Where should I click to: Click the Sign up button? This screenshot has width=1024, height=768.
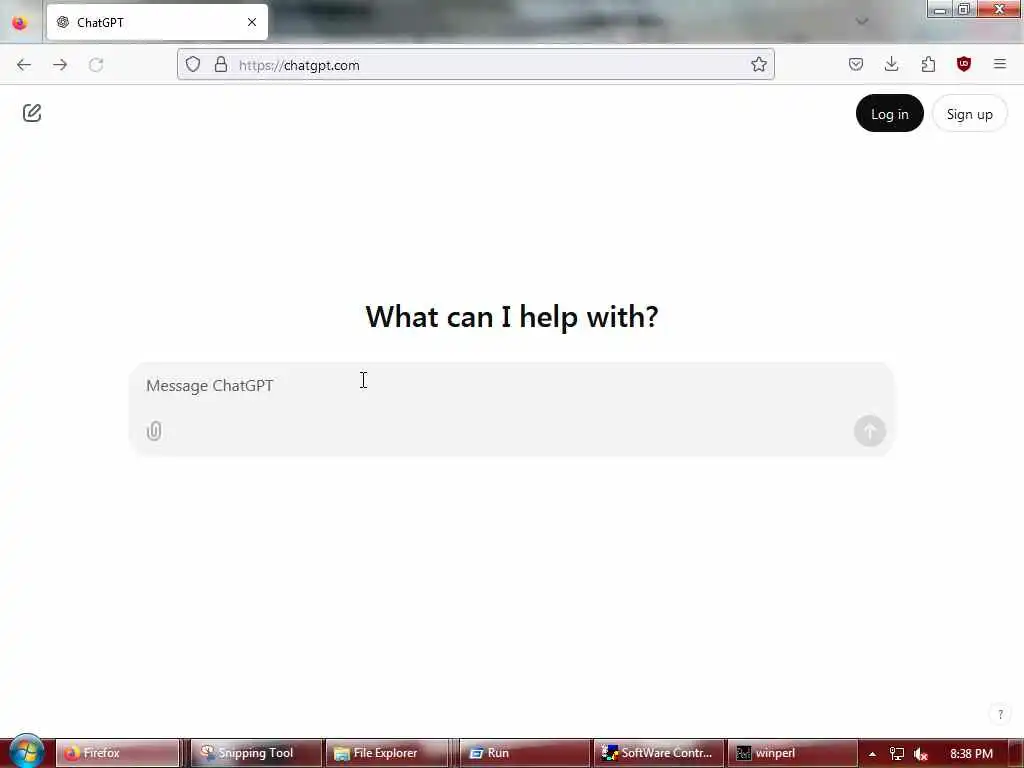(970, 114)
